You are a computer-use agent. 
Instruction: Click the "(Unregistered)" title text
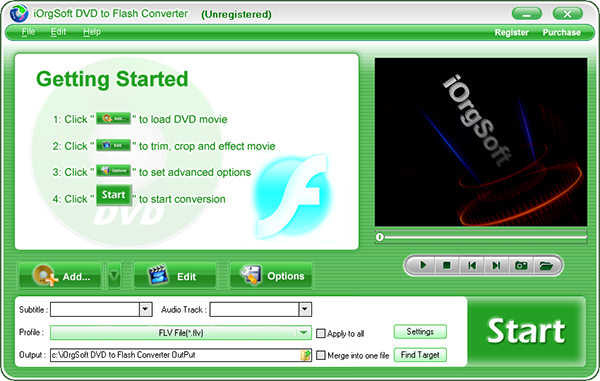tap(236, 15)
